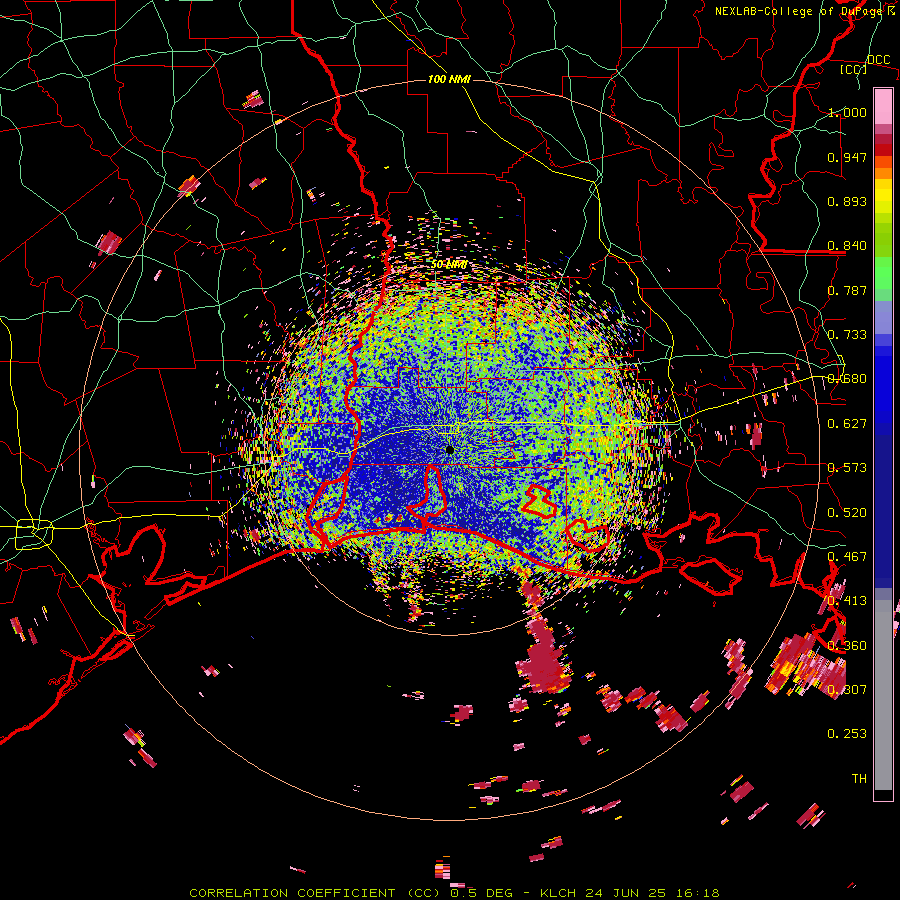This screenshot has width=900, height=900.
Task: Click CORRELATION COEFFICIENT in the bottom caption
Action: (292, 893)
